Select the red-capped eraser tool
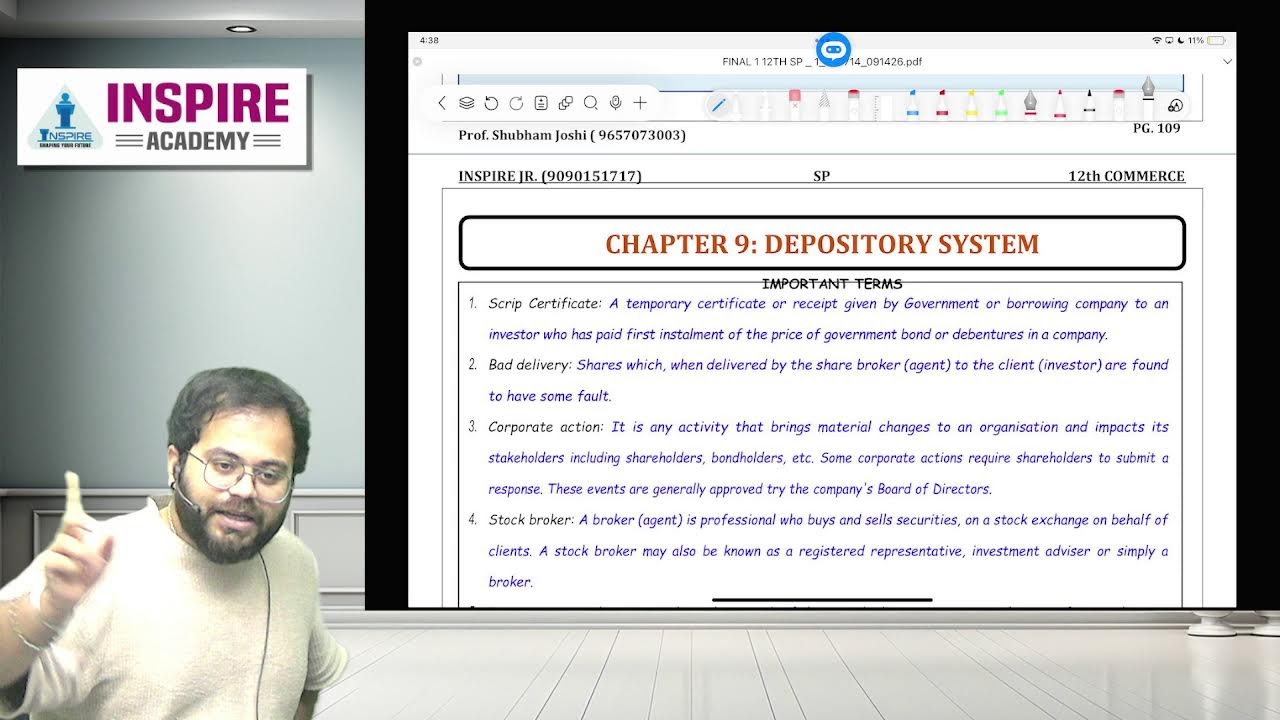This screenshot has height=720, width=1280. 854,104
